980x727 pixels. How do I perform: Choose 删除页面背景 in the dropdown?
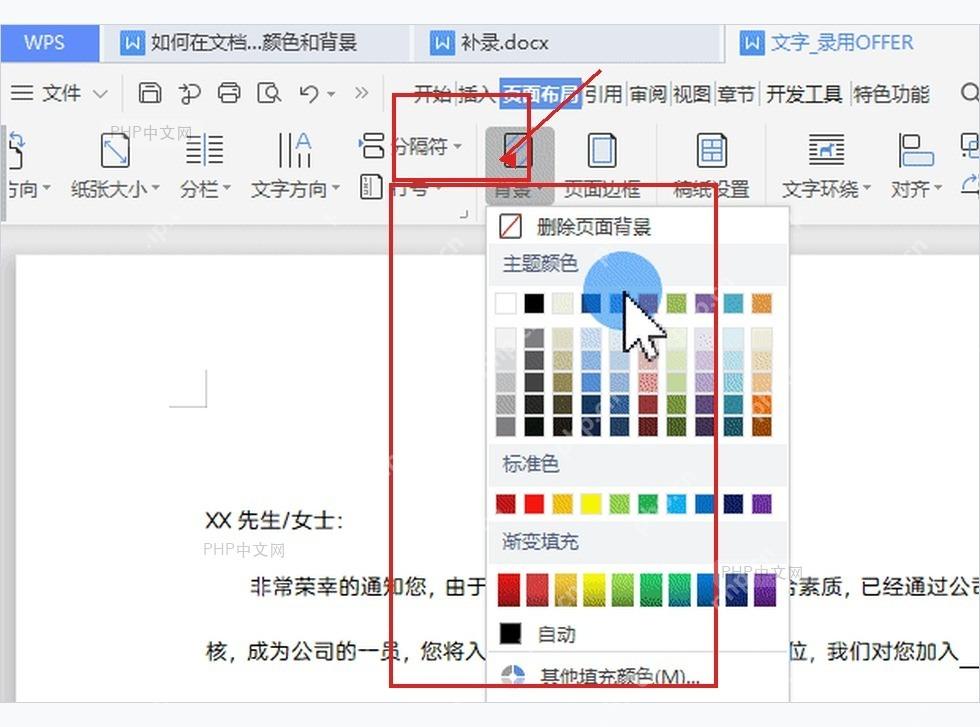tap(638, 226)
